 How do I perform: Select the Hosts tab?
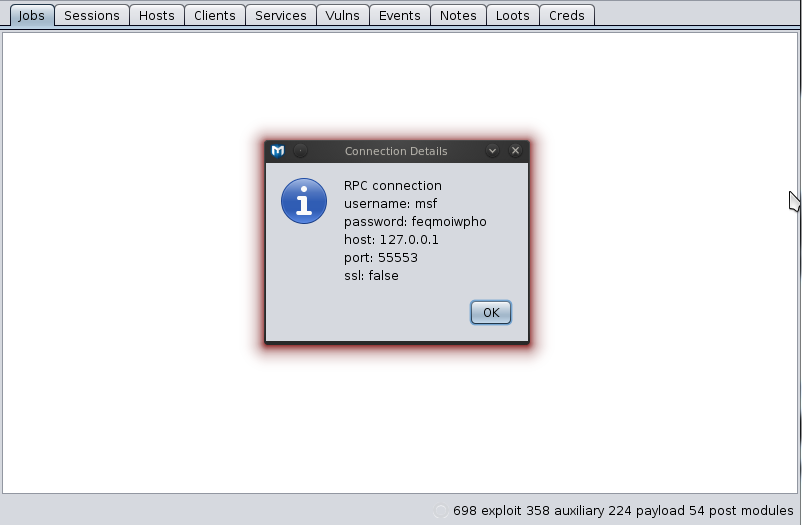(157, 15)
